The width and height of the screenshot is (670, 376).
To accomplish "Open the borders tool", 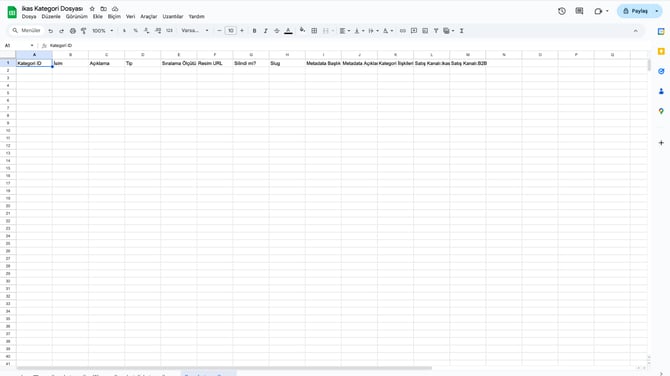I will [314, 31].
